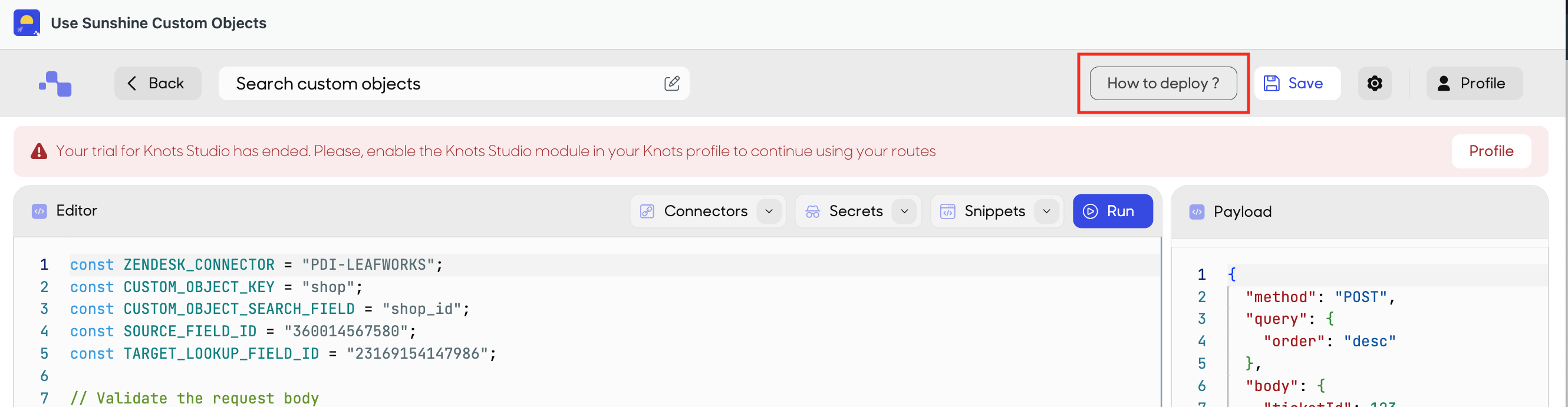Open Profile from the top toolbar

(x=1474, y=84)
